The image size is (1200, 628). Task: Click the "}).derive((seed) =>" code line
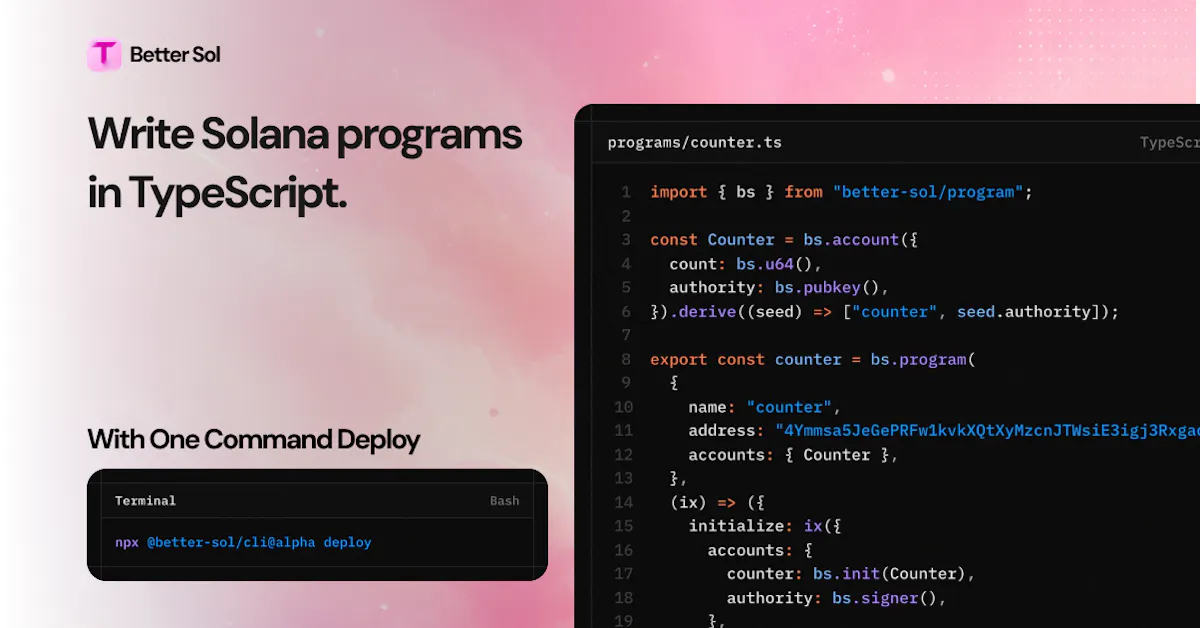coord(884,311)
